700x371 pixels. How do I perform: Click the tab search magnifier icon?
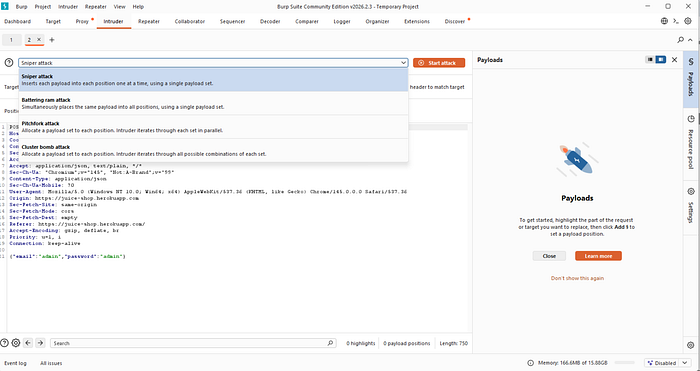tap(680, 40)
